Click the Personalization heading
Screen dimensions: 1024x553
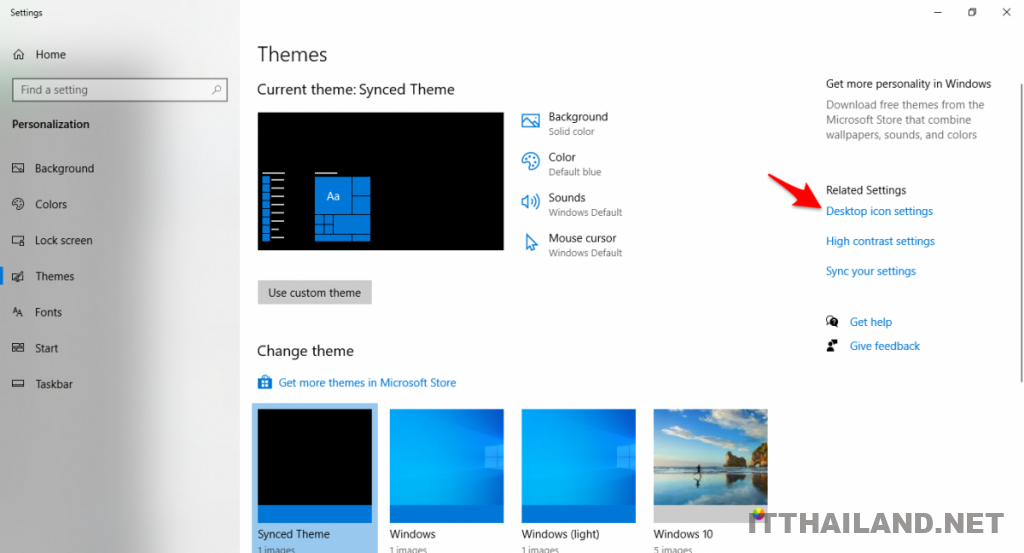click(x=50, y=124)
